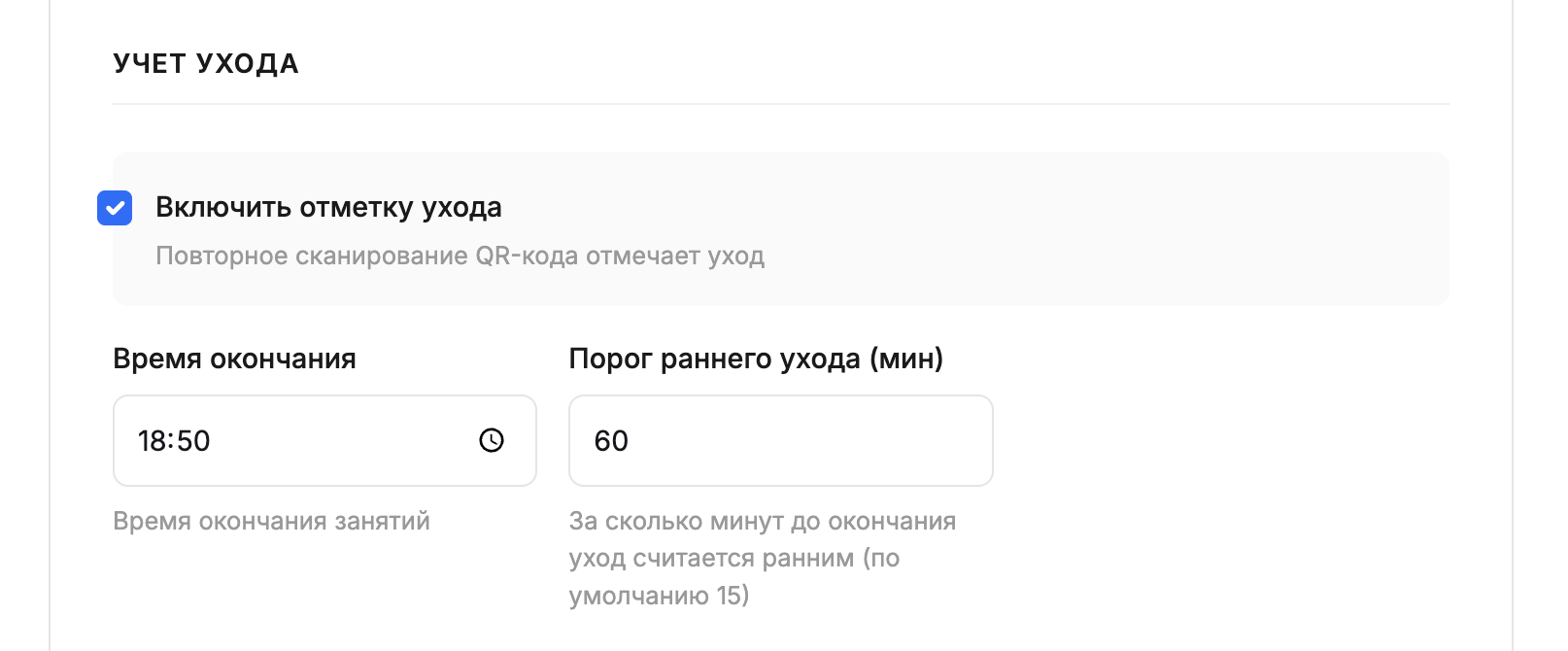Screen dimensions: 1568x651
Task: Click inside the 'Время окончания' field
Action: click(291, 440)
